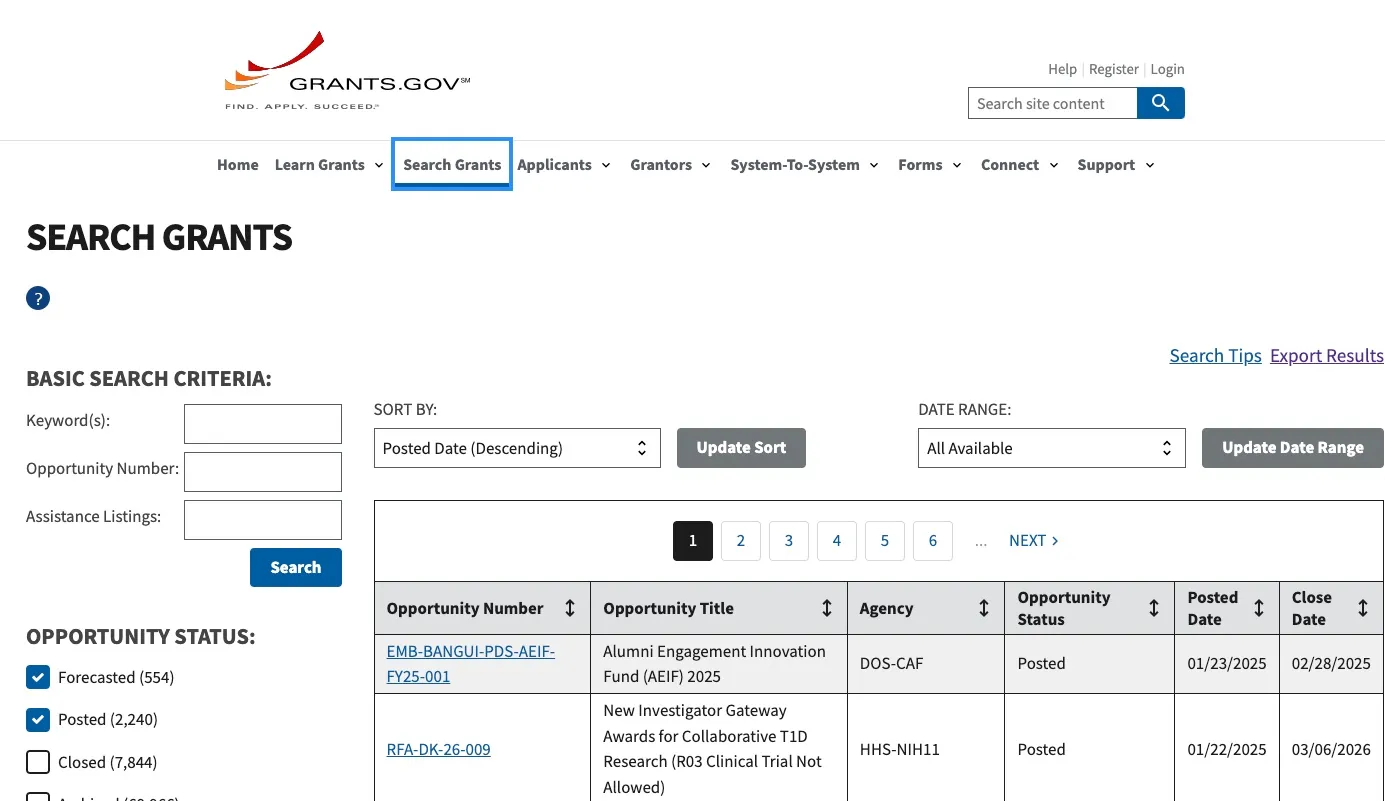Click the site search magnifier button
The image size is (1385, 801).
[x=1161, y=103]
